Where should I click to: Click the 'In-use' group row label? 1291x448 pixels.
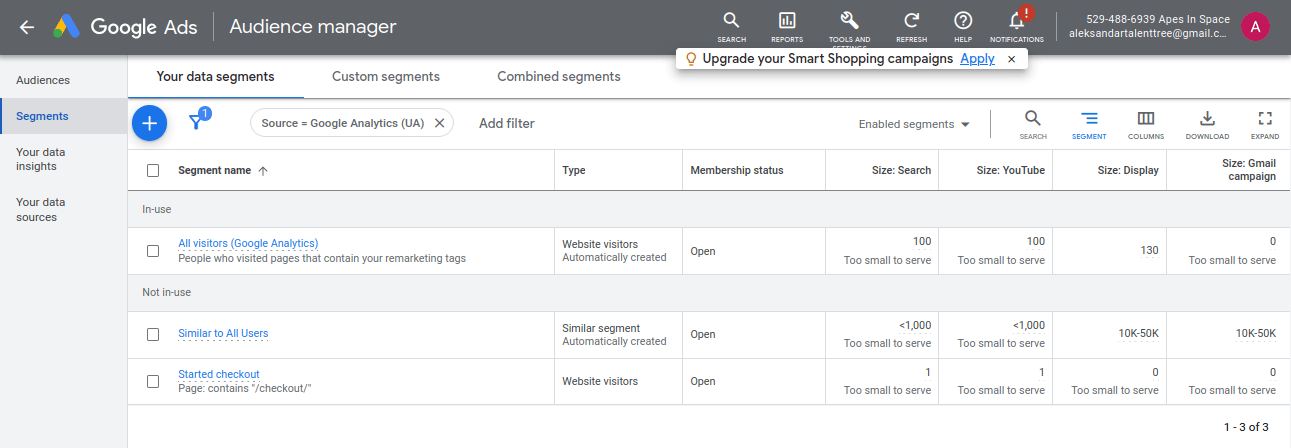[157, 210]
